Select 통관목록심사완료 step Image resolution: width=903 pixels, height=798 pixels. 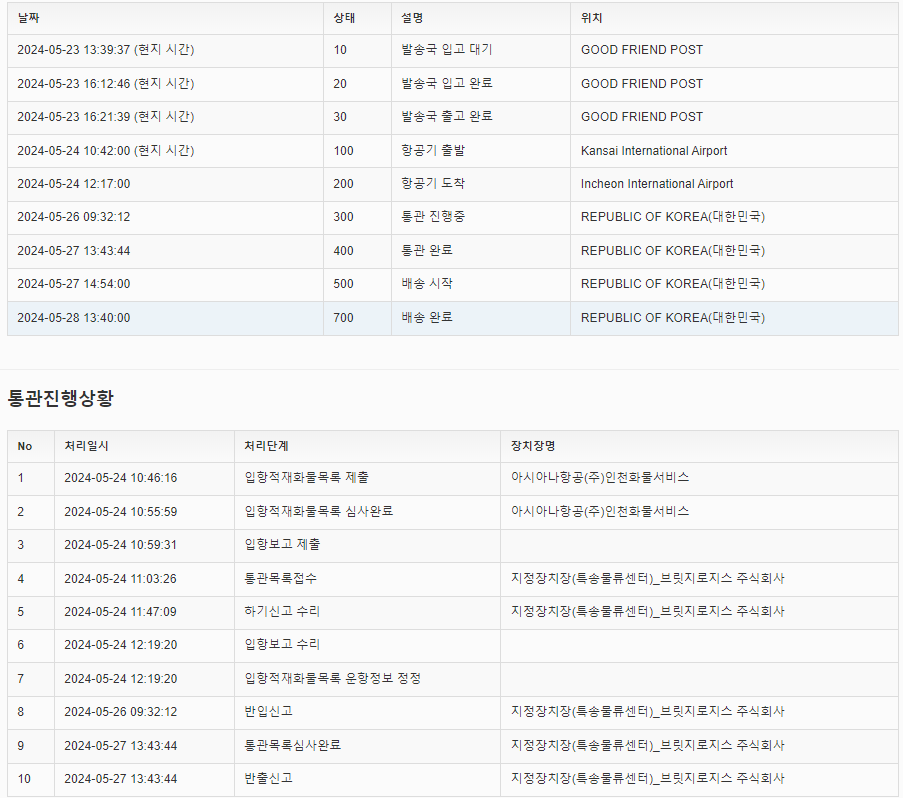(293, 745)
